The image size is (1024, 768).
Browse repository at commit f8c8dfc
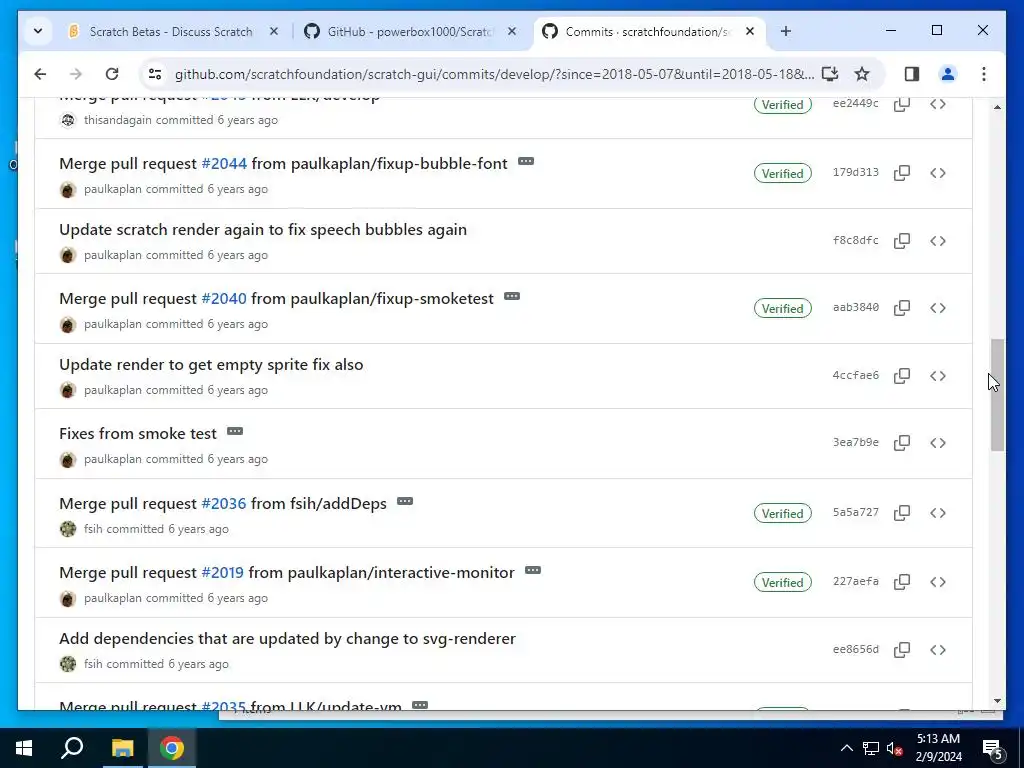pyautogui.click(x=938, y=241)
